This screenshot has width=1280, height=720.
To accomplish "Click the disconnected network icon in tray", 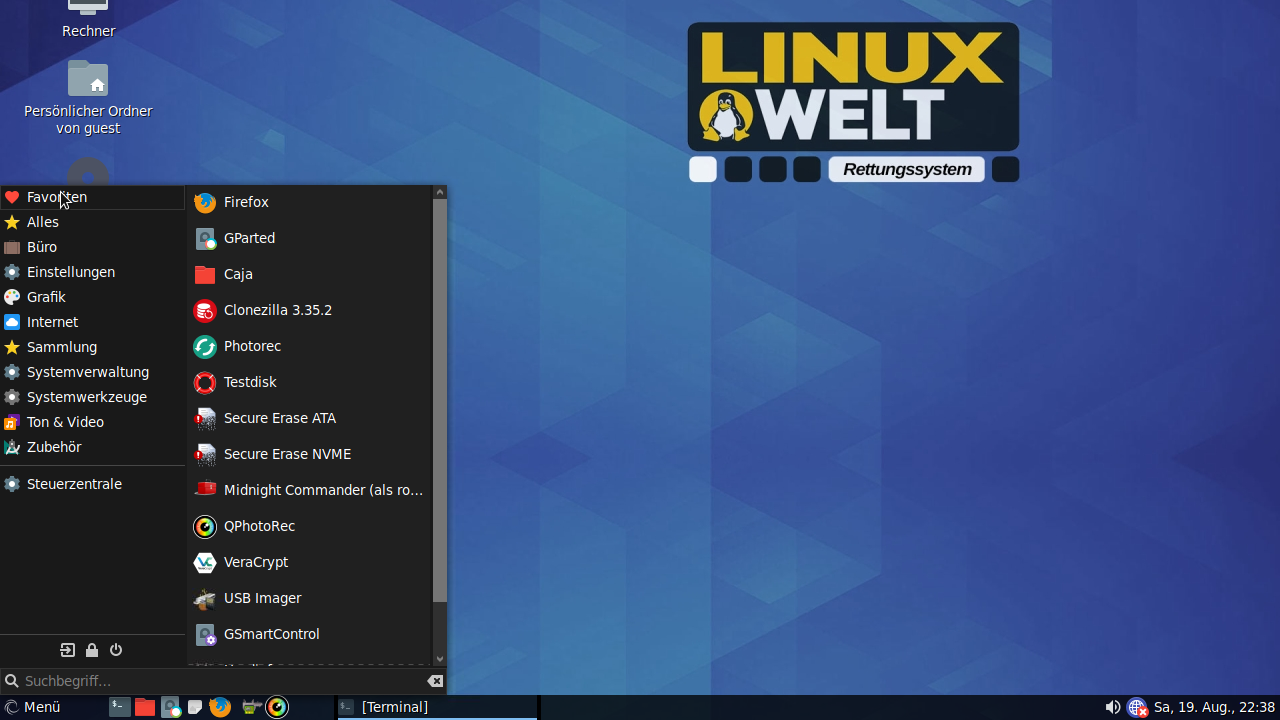I will point(1137,707).
